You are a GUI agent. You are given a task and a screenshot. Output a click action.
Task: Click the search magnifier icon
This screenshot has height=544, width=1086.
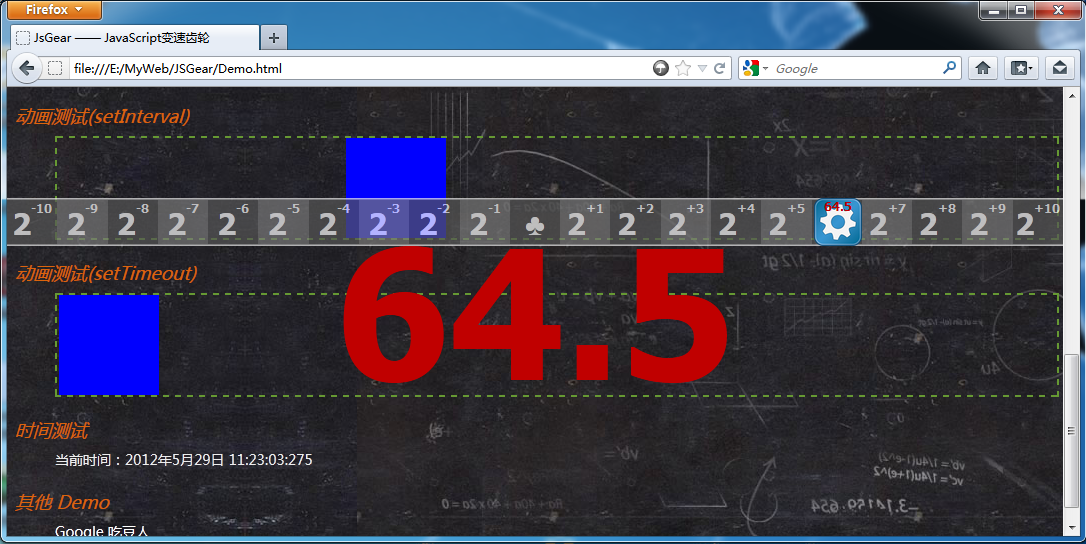click(949, 68)
